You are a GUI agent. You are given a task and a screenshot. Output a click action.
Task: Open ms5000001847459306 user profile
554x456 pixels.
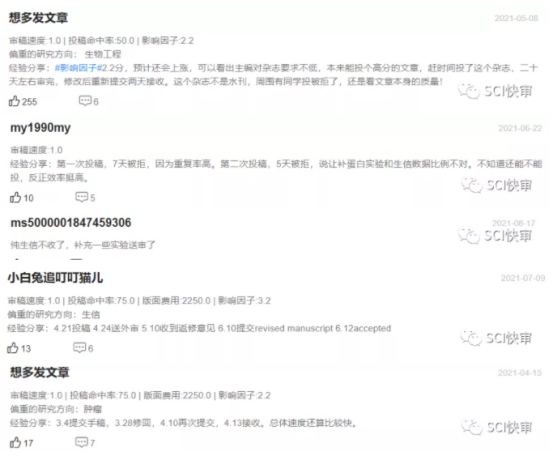tap(71, 223)
